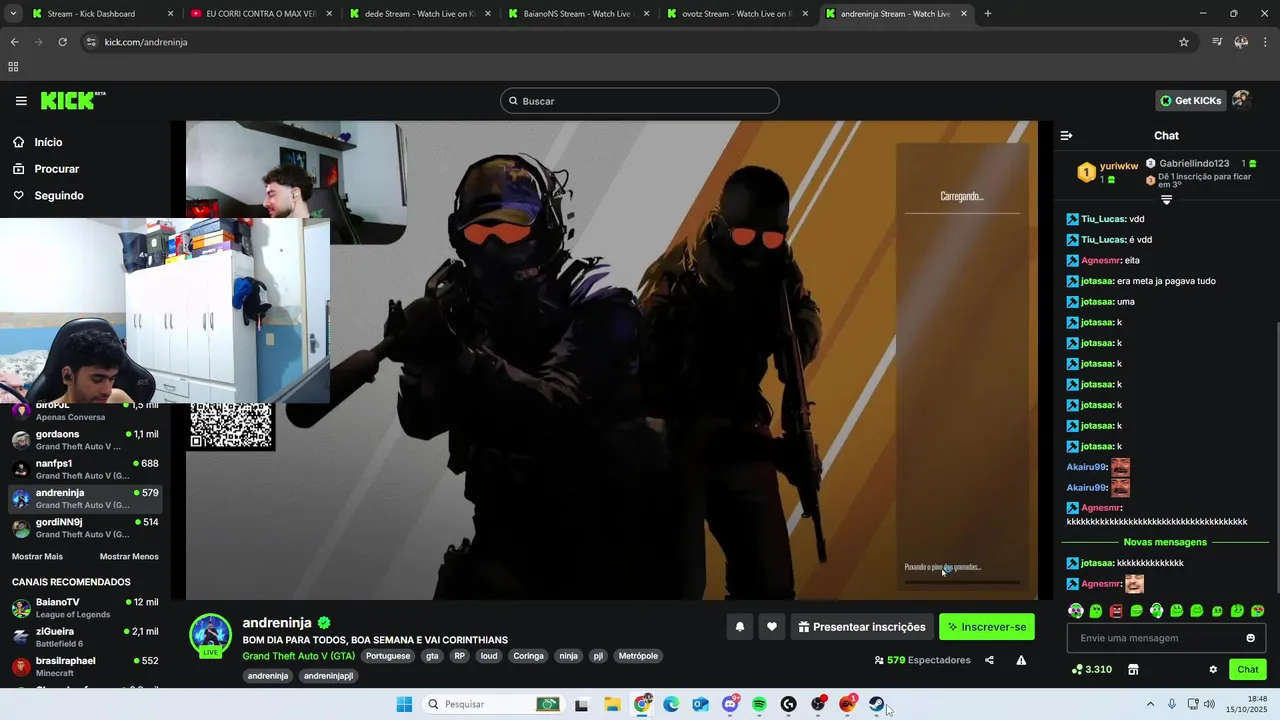Open recommended channel ziGueira

click(x=85, y=637)
